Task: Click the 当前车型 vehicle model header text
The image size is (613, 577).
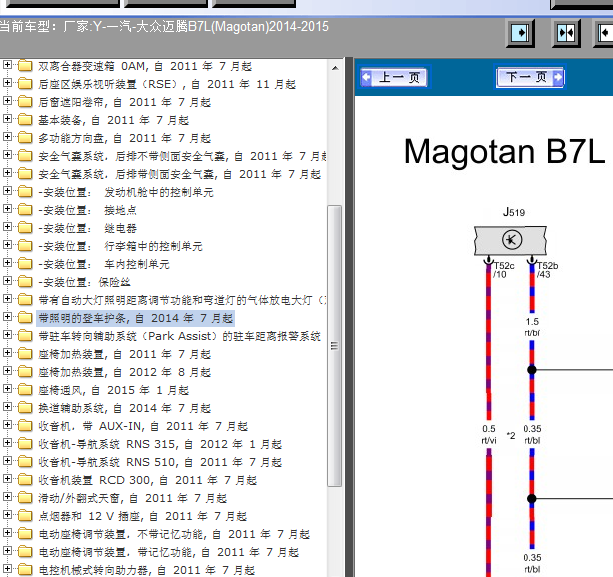Action: 164,27
